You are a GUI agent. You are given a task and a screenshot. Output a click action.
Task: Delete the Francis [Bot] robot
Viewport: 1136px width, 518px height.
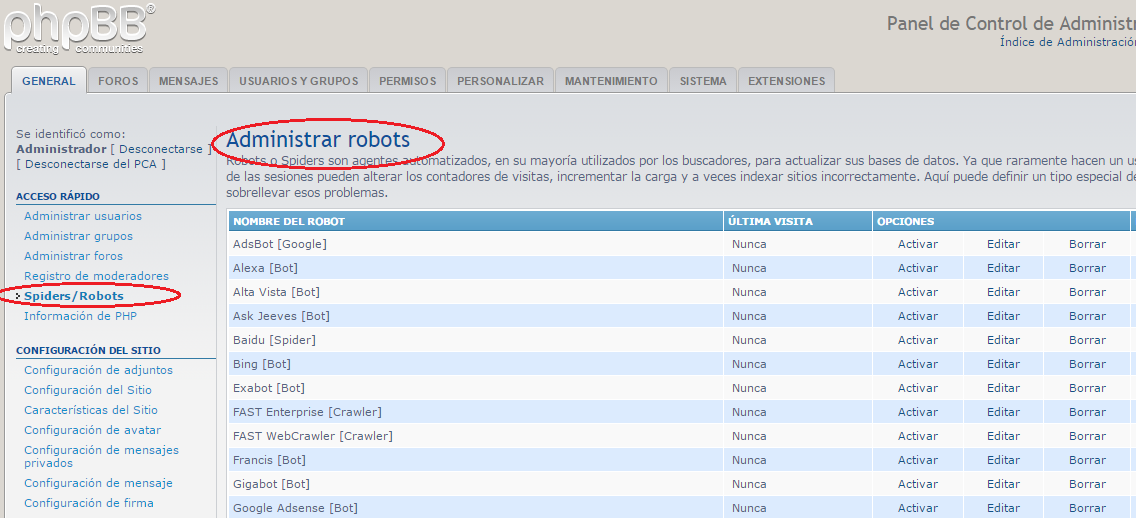[x=1087, y=460]
